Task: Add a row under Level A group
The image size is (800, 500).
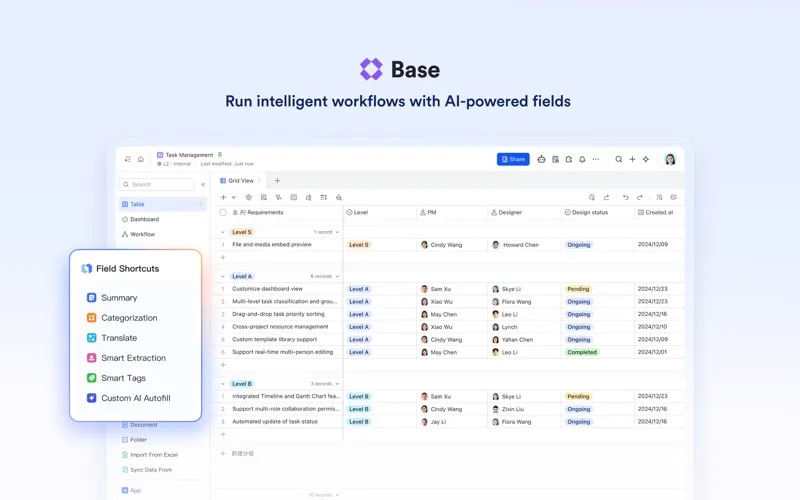Action: click(222, 365)
